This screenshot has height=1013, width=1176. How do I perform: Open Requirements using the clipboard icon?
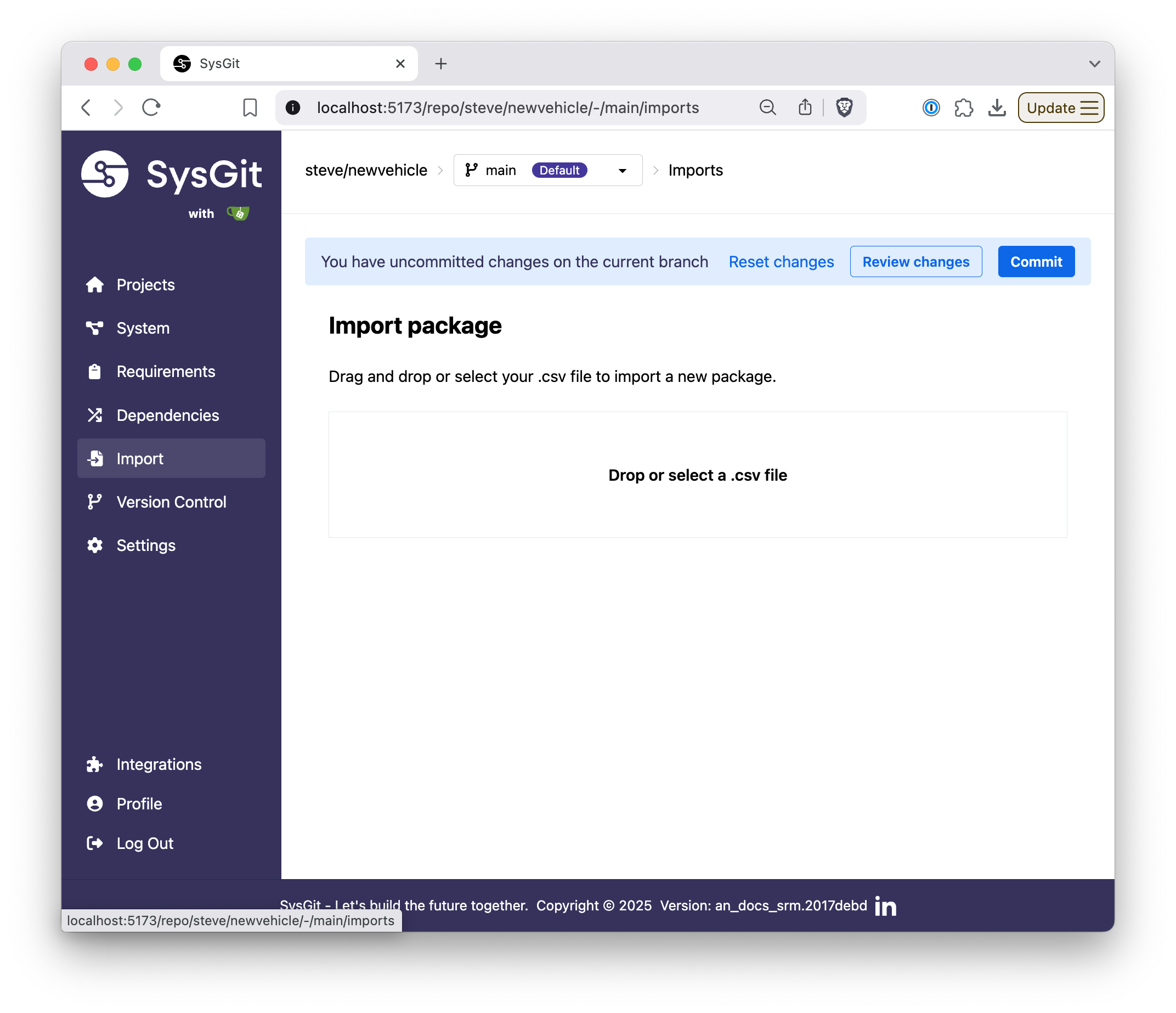pos(95,372)
